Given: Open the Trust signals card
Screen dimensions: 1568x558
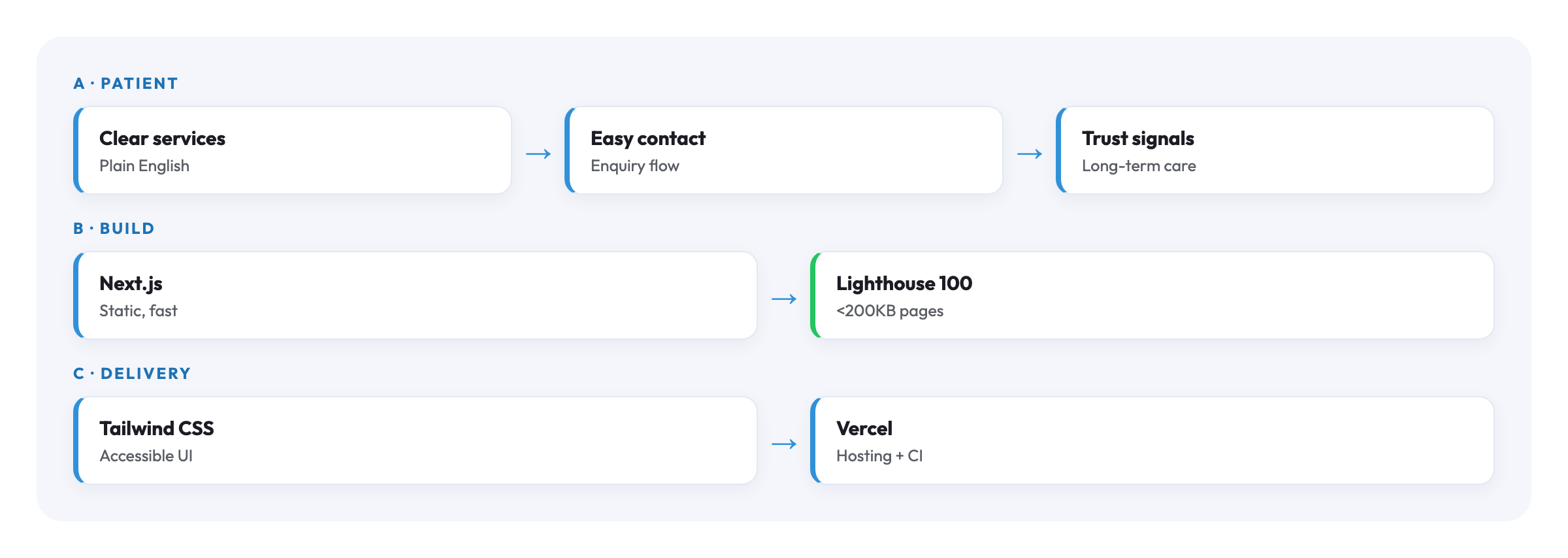Looking at the screenshot, I should (1275, 150).
